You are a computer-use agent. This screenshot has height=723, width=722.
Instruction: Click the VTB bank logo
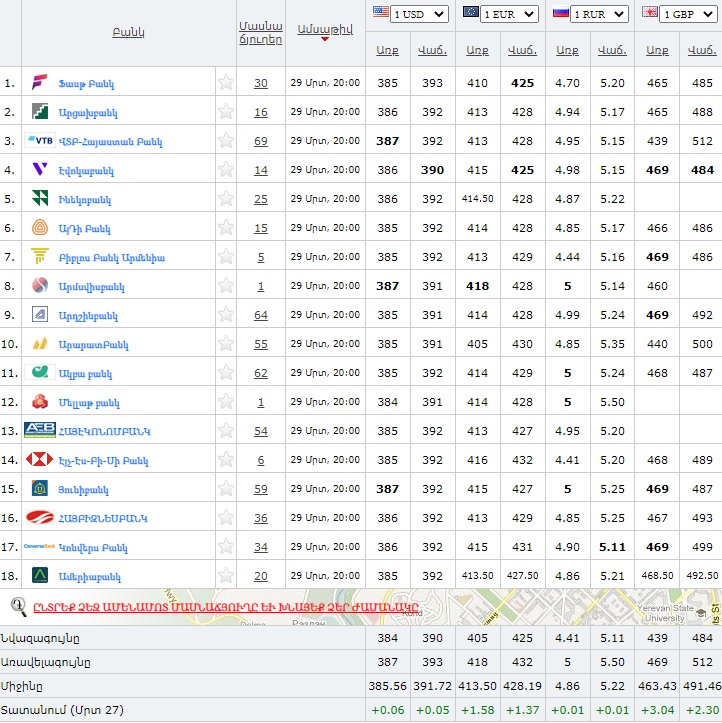40,141
